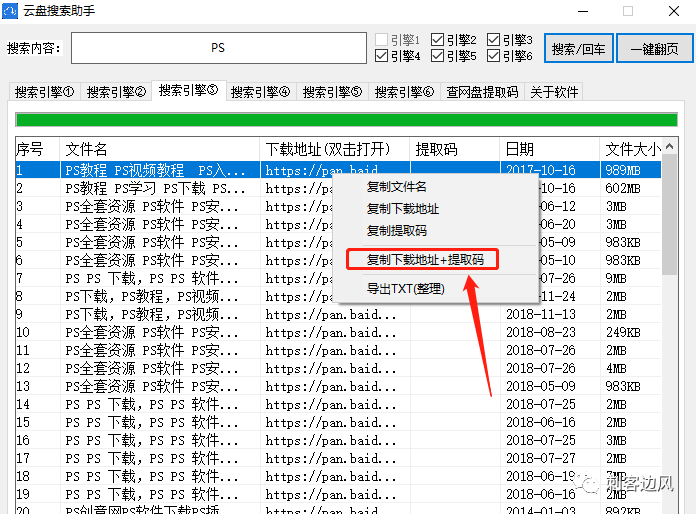Viewport: 696px width, 514px height.
Task: Select row 14 file name PS PS 下载
Action: [x=151, y=404]
